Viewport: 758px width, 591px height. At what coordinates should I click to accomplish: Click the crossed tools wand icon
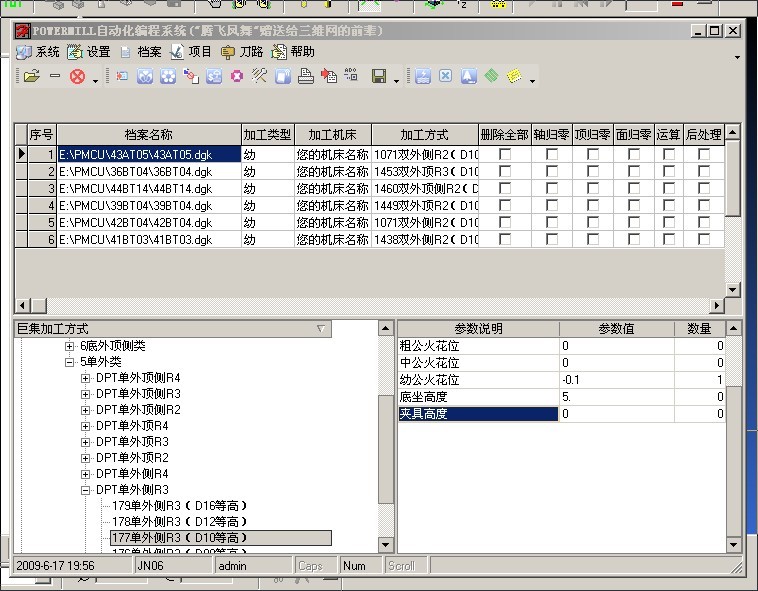(x=260, y=76)
